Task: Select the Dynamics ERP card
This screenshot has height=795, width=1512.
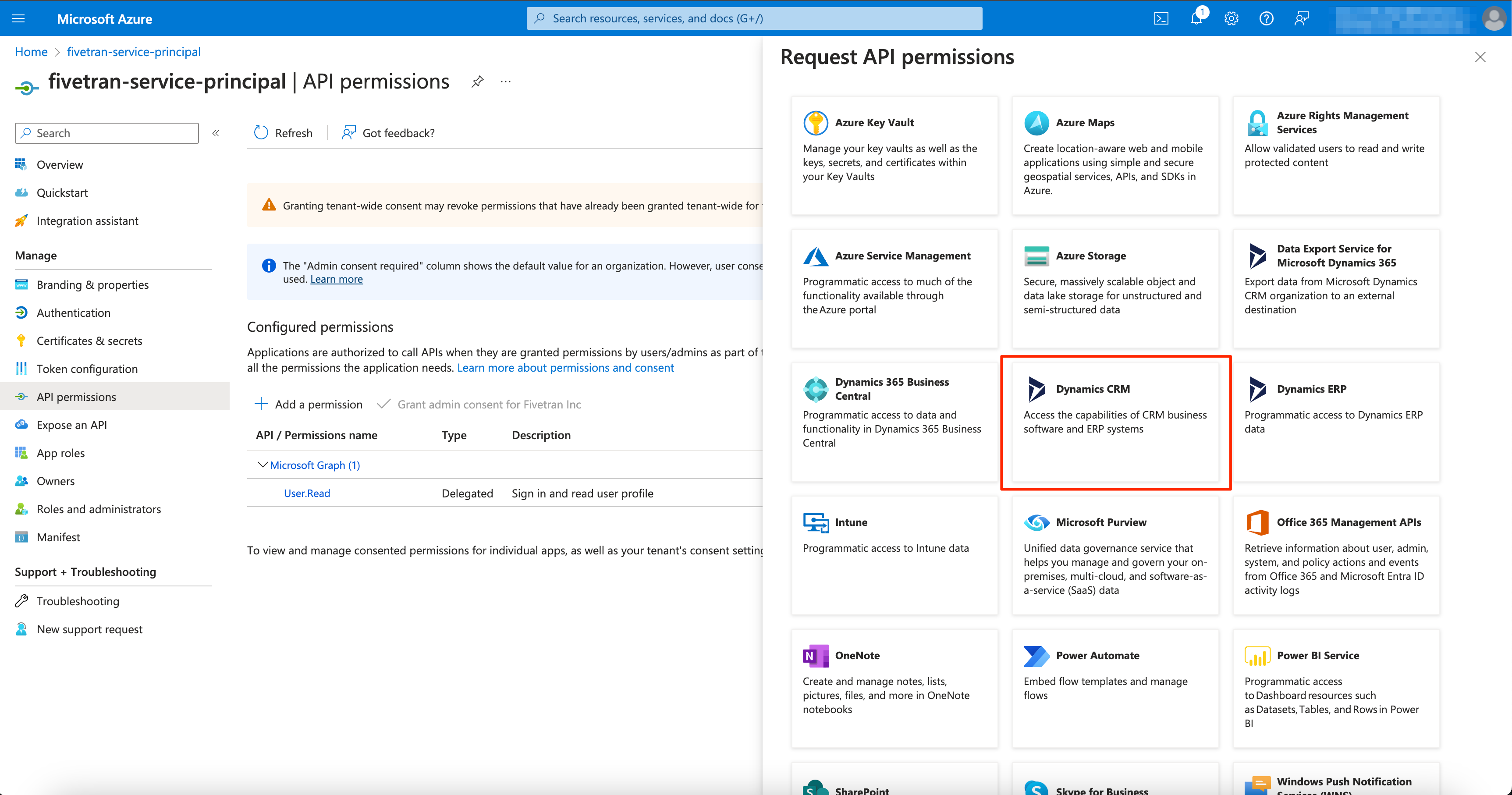Action: click(1337, 422)
